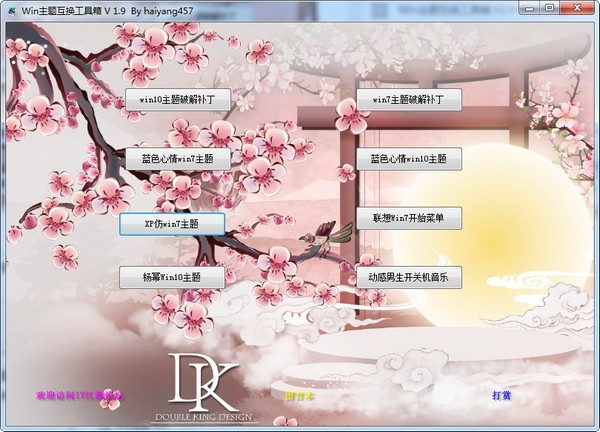Visit the magenta 欢迎访问 forum link

pyautogui.click(x=80, y=395)
